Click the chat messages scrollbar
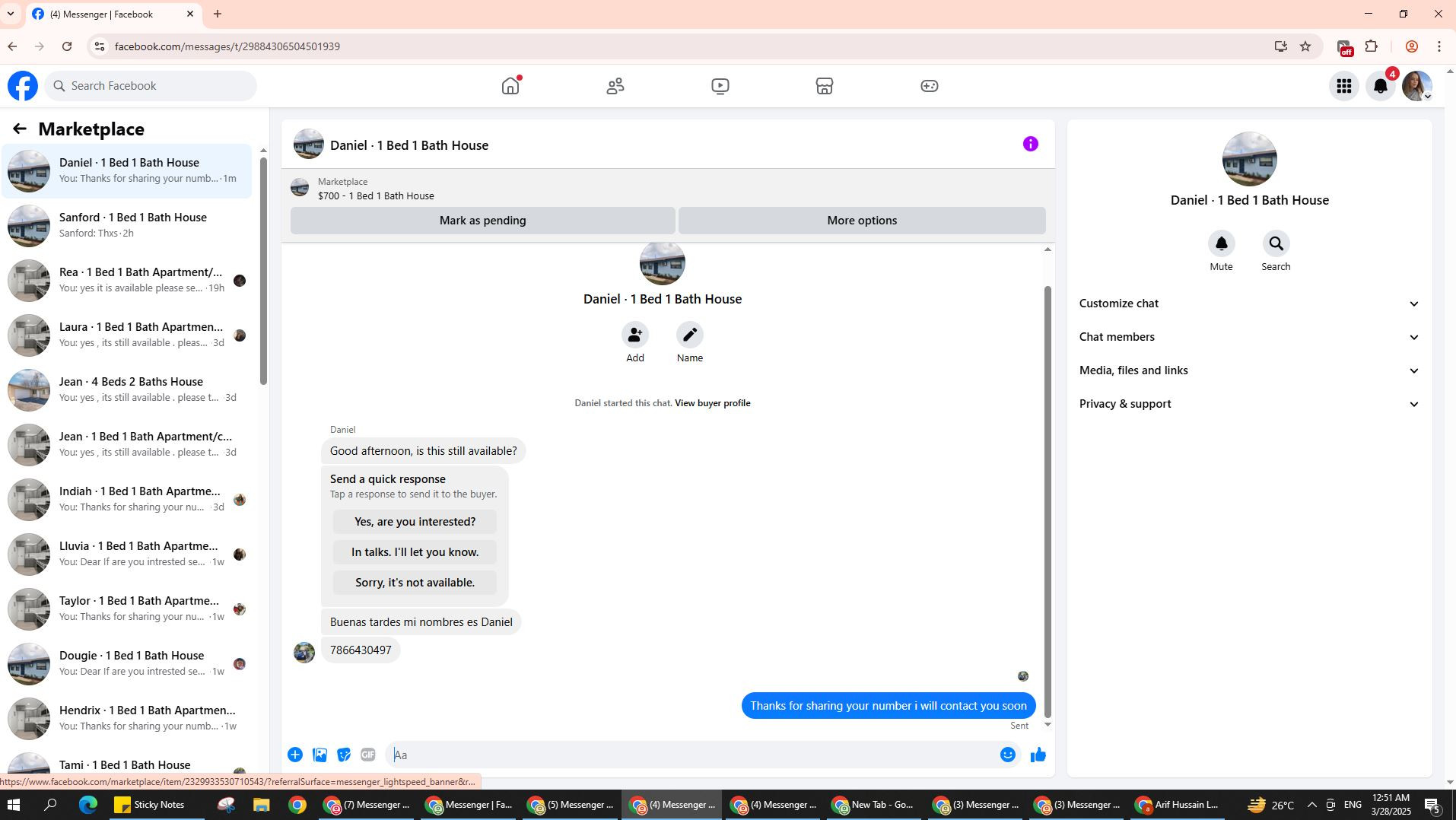This screenshot has height=820, width=1456. pyautogui.click(x=1047, y=502)
